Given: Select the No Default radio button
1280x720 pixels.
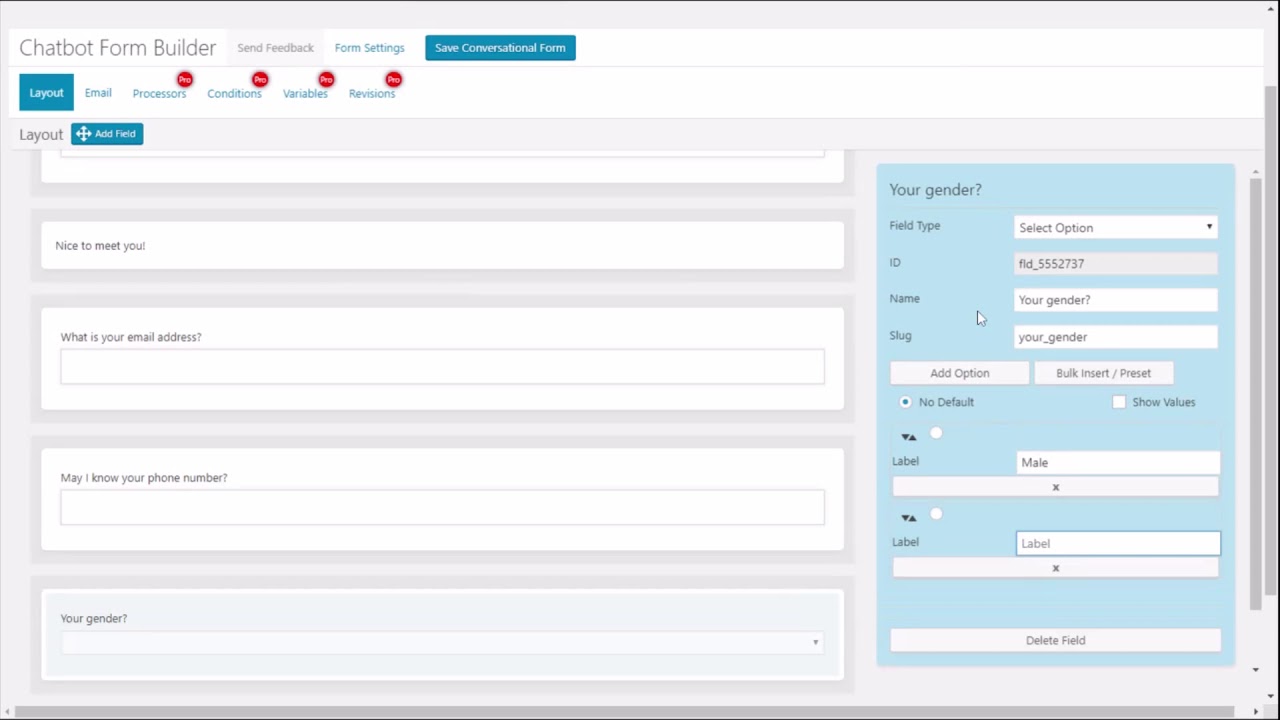Looking at the screenshot, I should [x=905, y=401].
